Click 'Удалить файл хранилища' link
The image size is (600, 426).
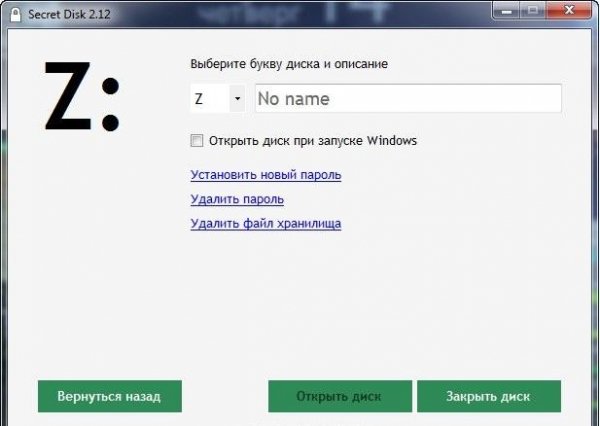coord(266,223)
